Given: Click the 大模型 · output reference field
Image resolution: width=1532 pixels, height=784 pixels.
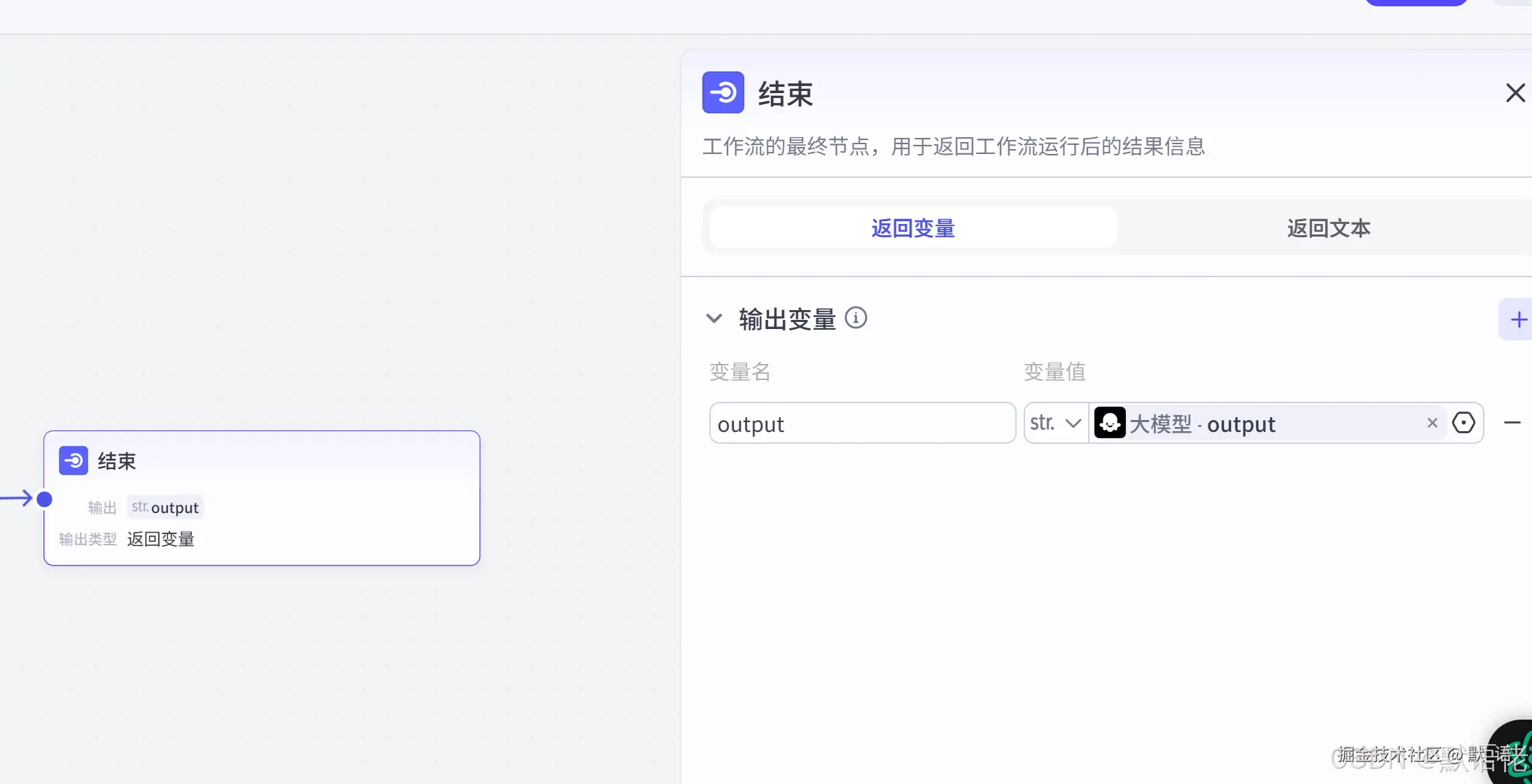Looking at the screenshot, I should pos(1253,423).
